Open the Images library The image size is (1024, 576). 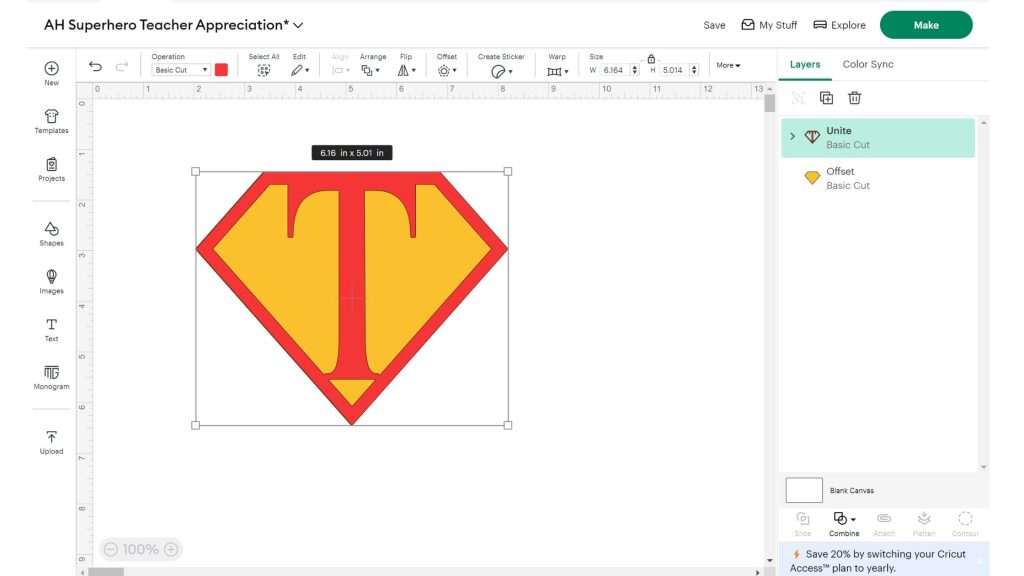[x=52, y=281]
